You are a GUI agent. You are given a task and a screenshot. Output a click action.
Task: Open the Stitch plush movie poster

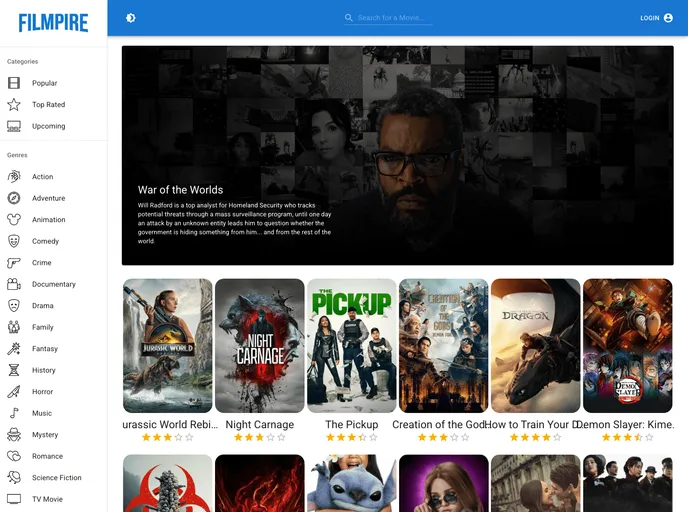(351, 483)
